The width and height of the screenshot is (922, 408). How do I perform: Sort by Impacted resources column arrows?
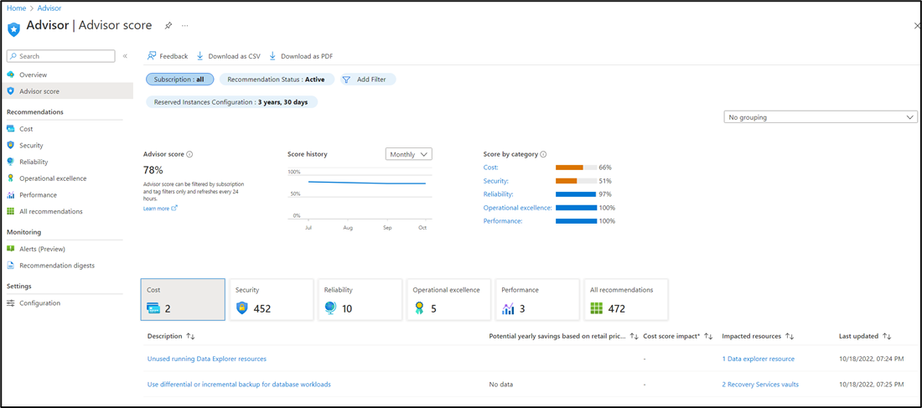tap(790, 336)
